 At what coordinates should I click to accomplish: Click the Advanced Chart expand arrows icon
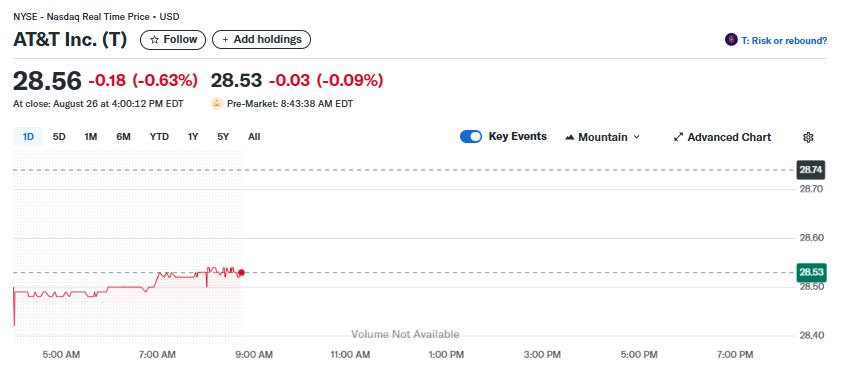[678, 137]
